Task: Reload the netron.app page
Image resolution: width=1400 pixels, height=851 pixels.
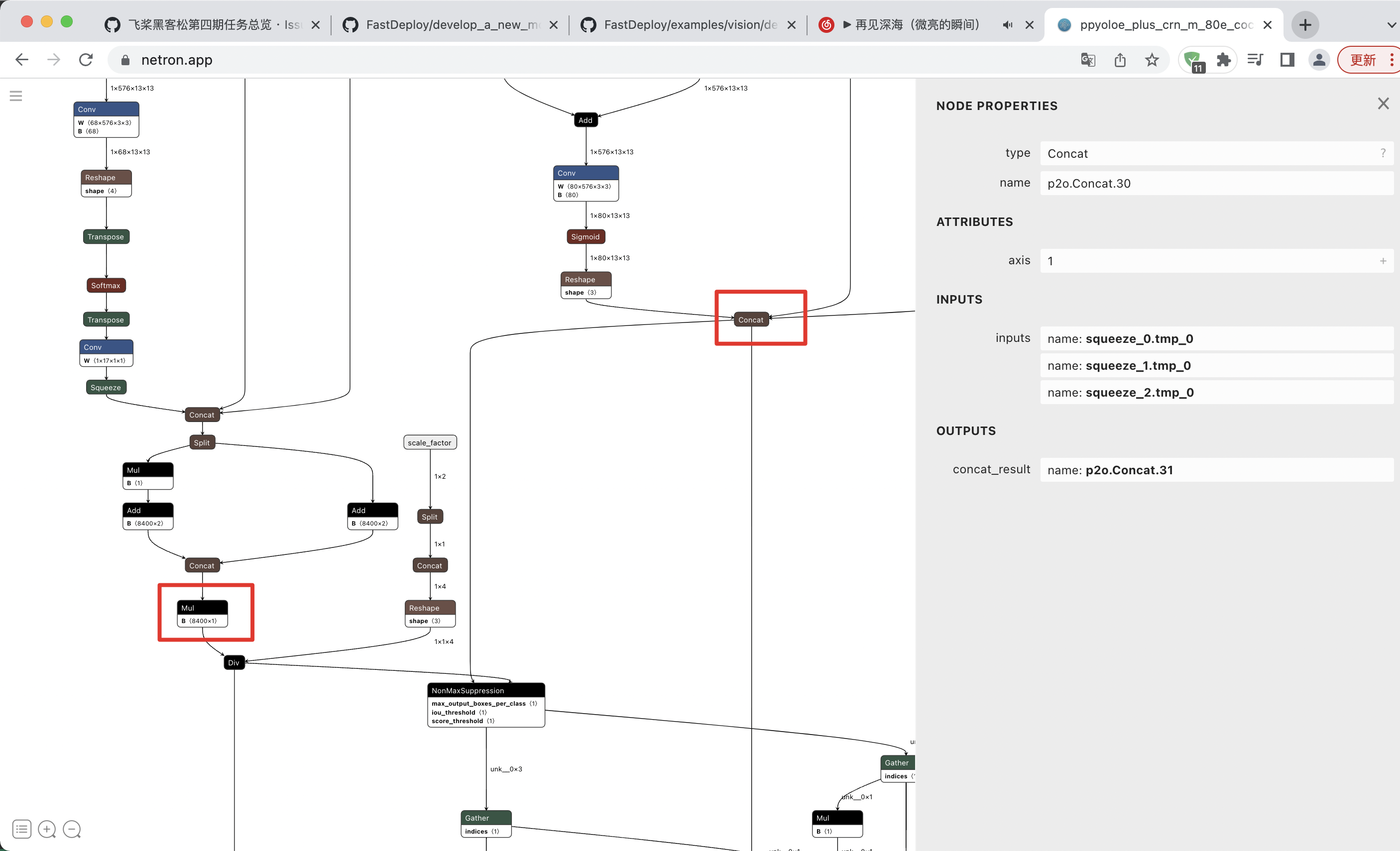Action: (86, 60)
